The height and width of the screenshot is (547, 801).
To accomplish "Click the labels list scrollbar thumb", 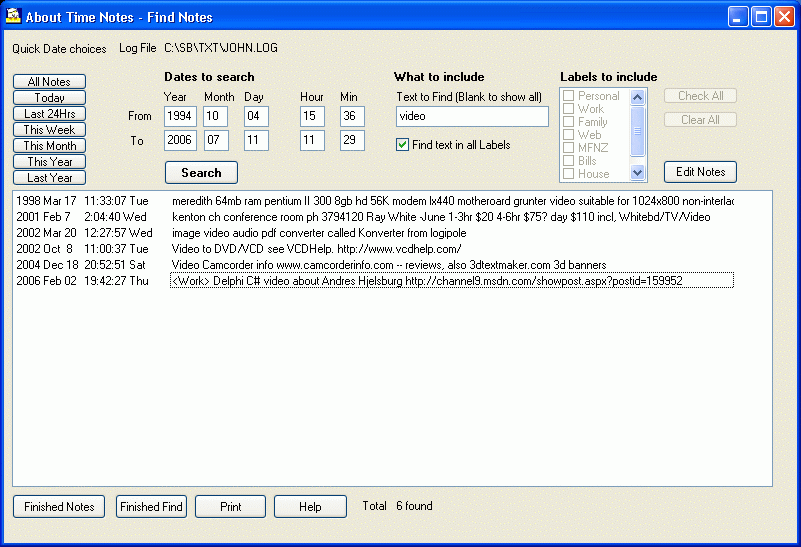I will 638,131.
